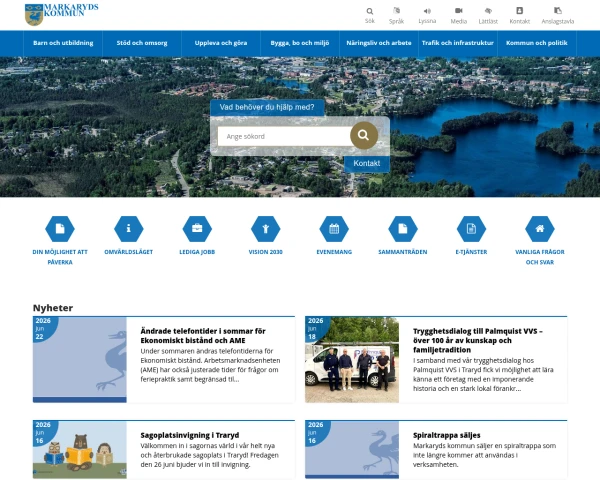The height and width of the screenshot is (480, 600).
Task: Click the round gold search button
Action: click(364, 135)
